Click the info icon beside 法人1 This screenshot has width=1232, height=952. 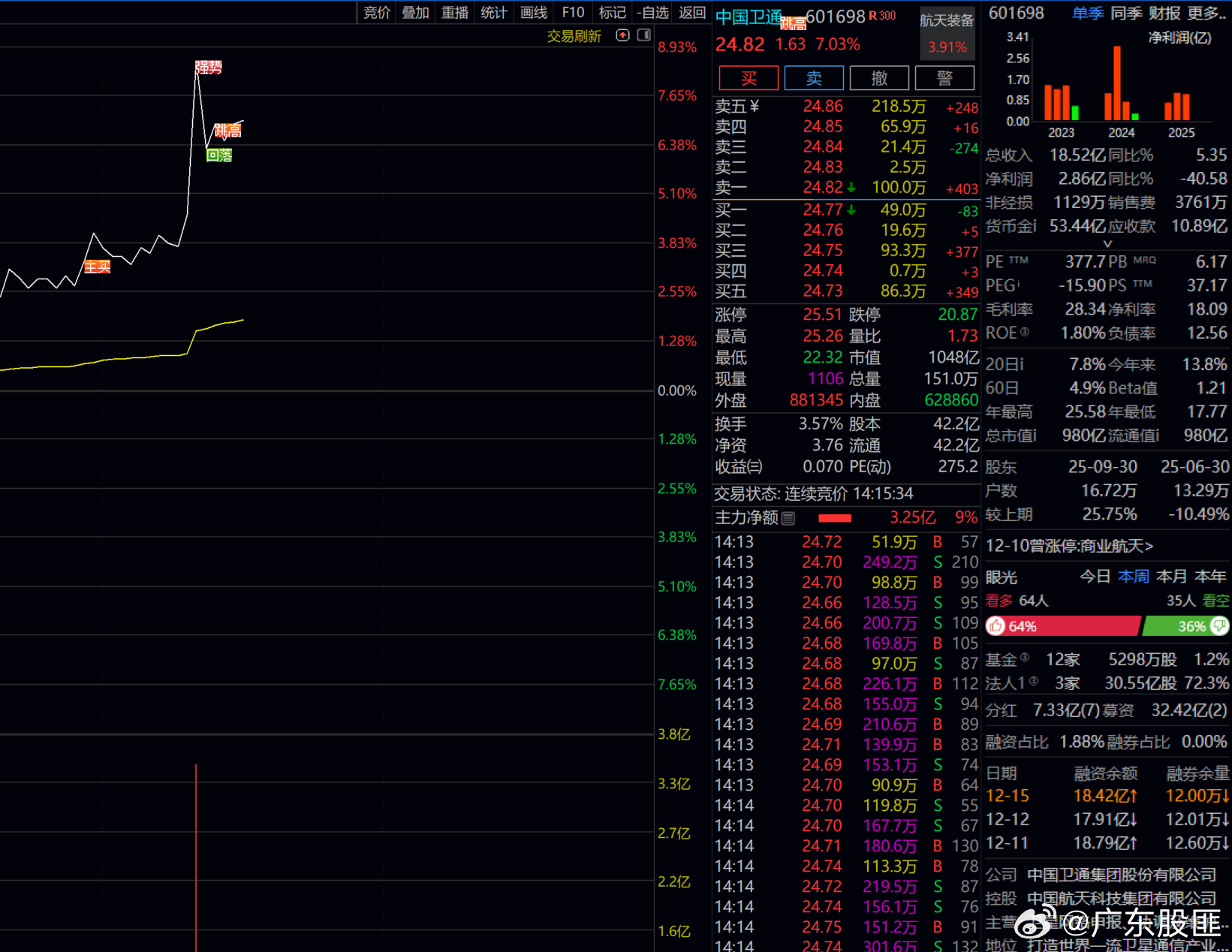click(1034, 681)
